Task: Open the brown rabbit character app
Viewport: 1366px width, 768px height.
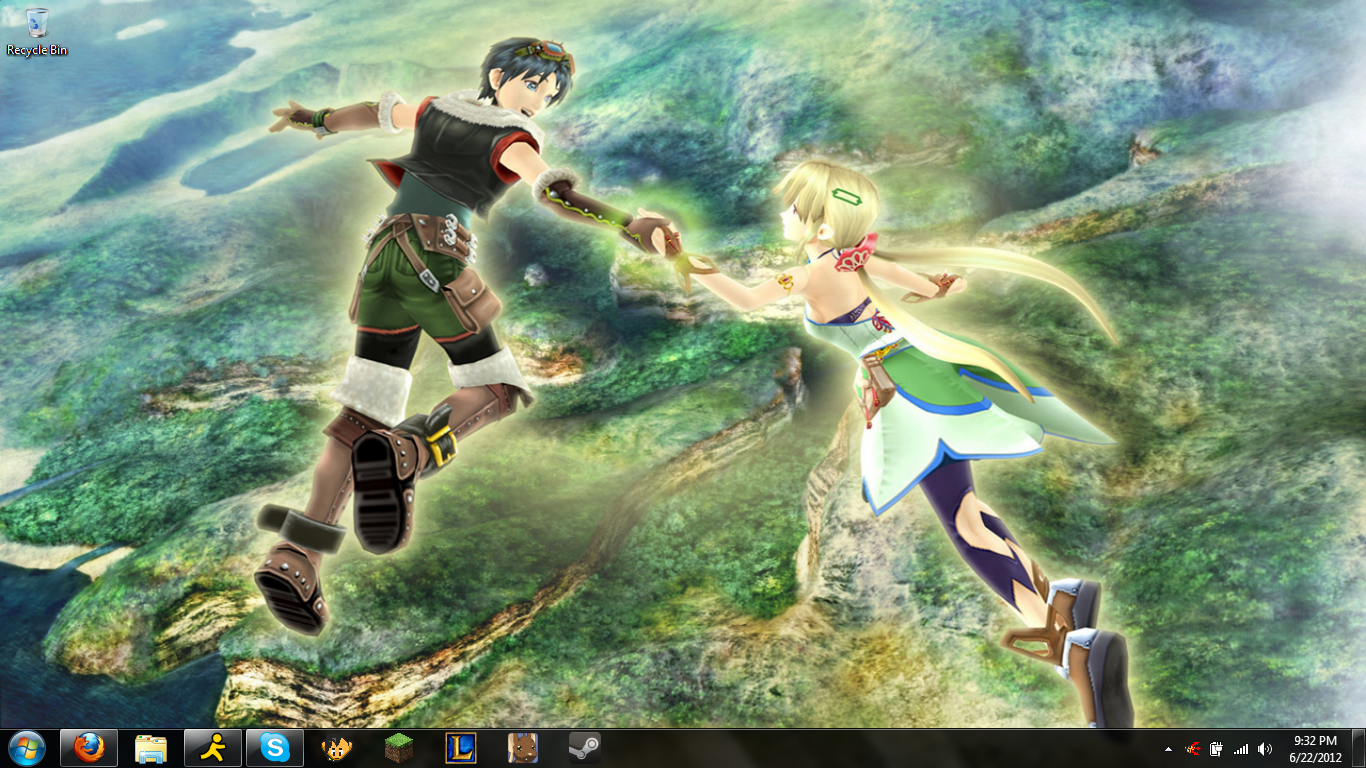Action: click(523, 748)
